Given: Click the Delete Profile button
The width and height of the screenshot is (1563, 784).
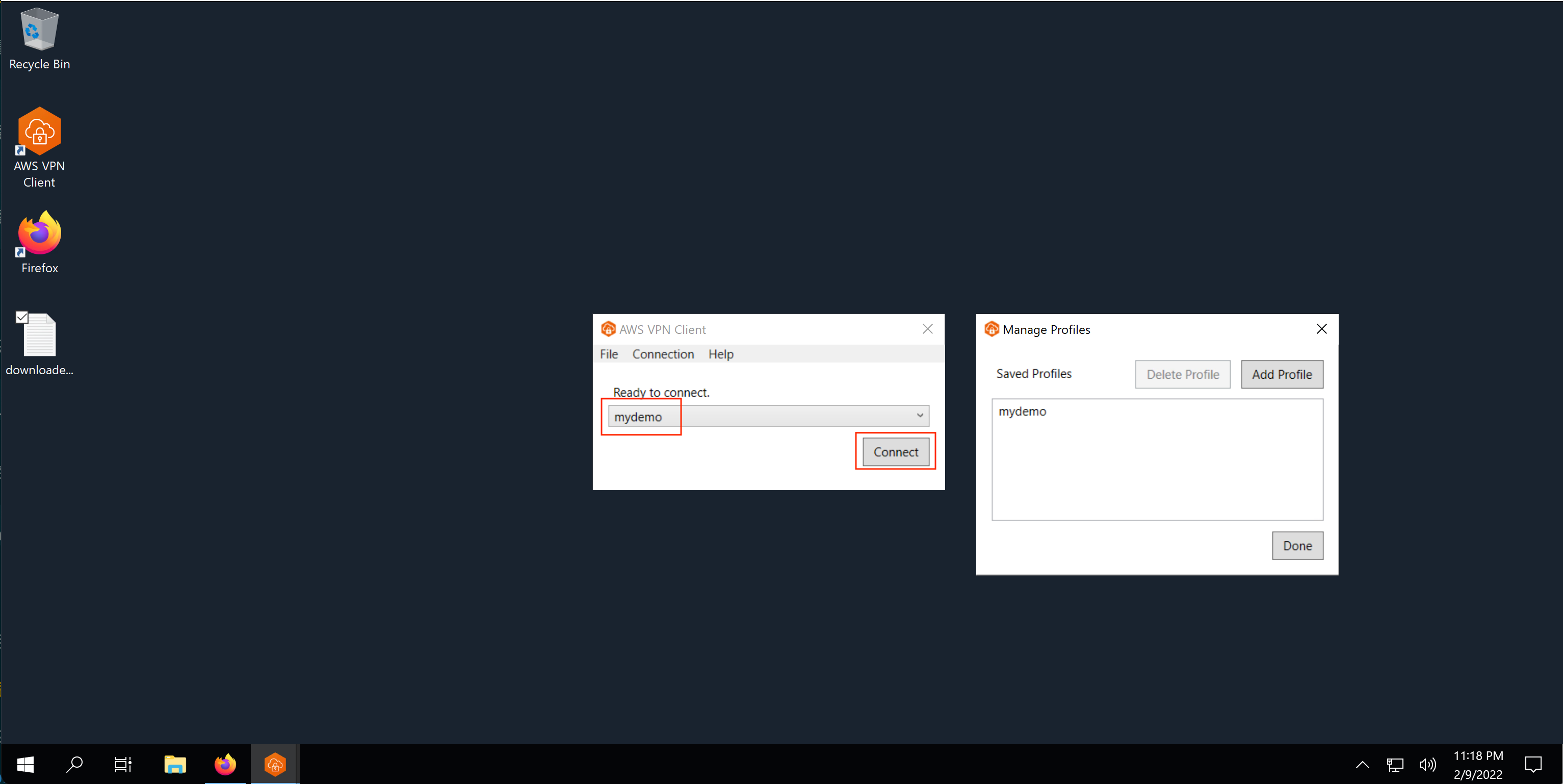Looking at the screenshot, I should click(1183, 374).
